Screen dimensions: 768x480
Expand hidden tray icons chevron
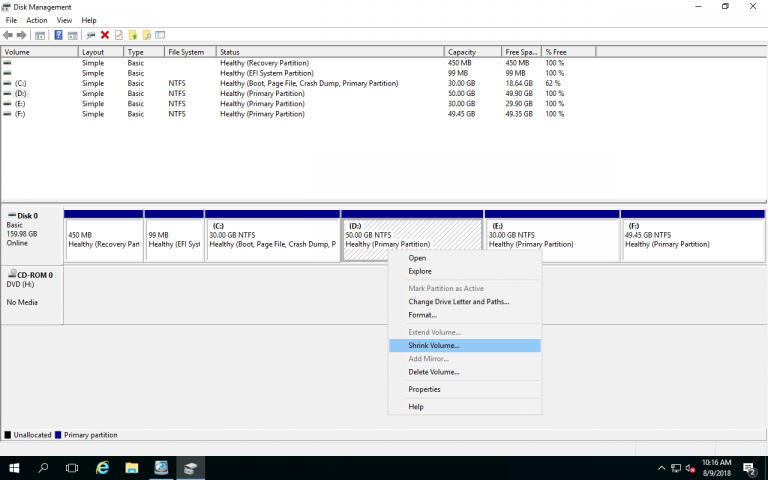pos(661,468)
